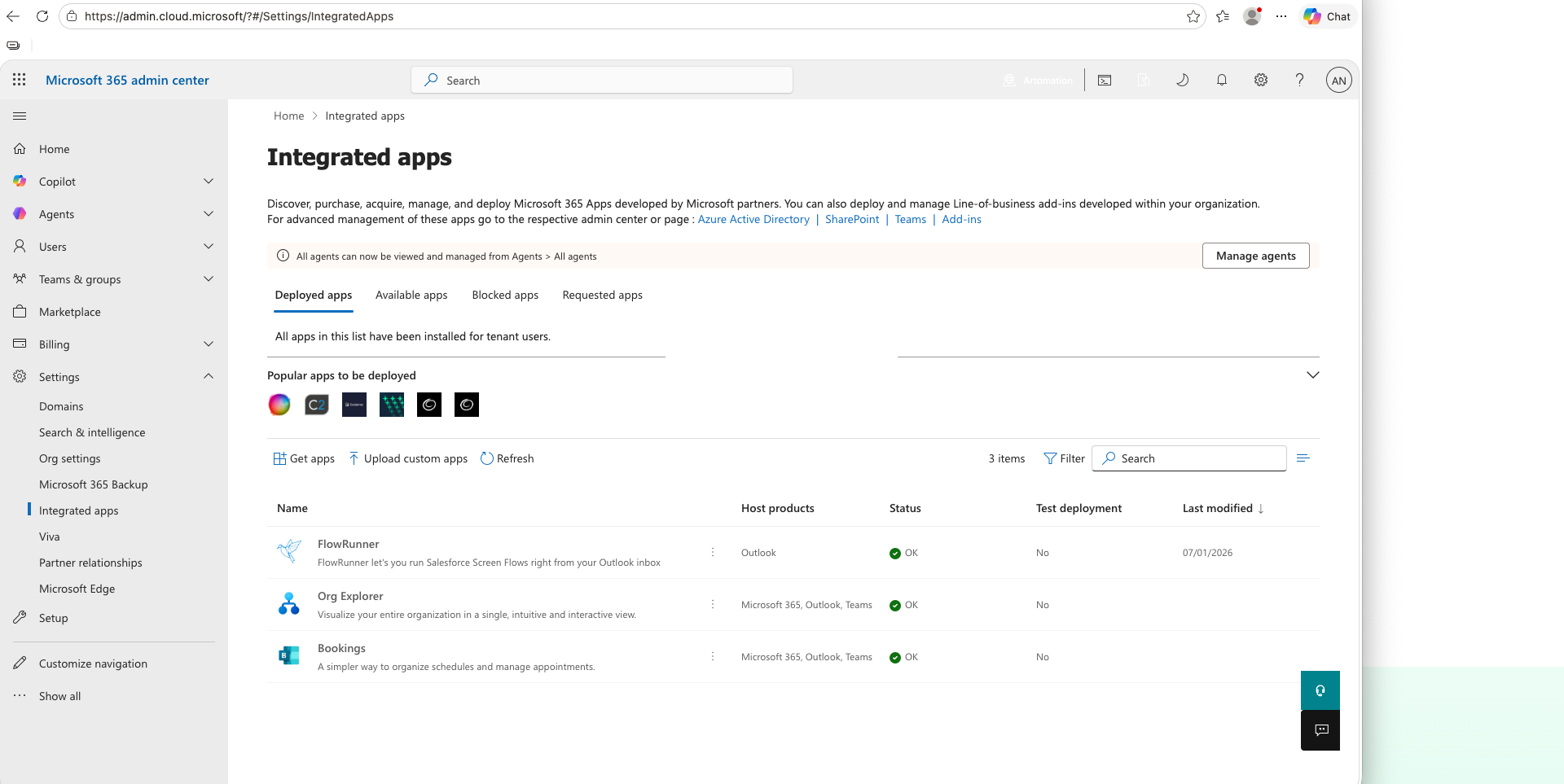Switch to the Available apps tab
The height and width of the screenshot is (784, 1564).
(411, 295)
